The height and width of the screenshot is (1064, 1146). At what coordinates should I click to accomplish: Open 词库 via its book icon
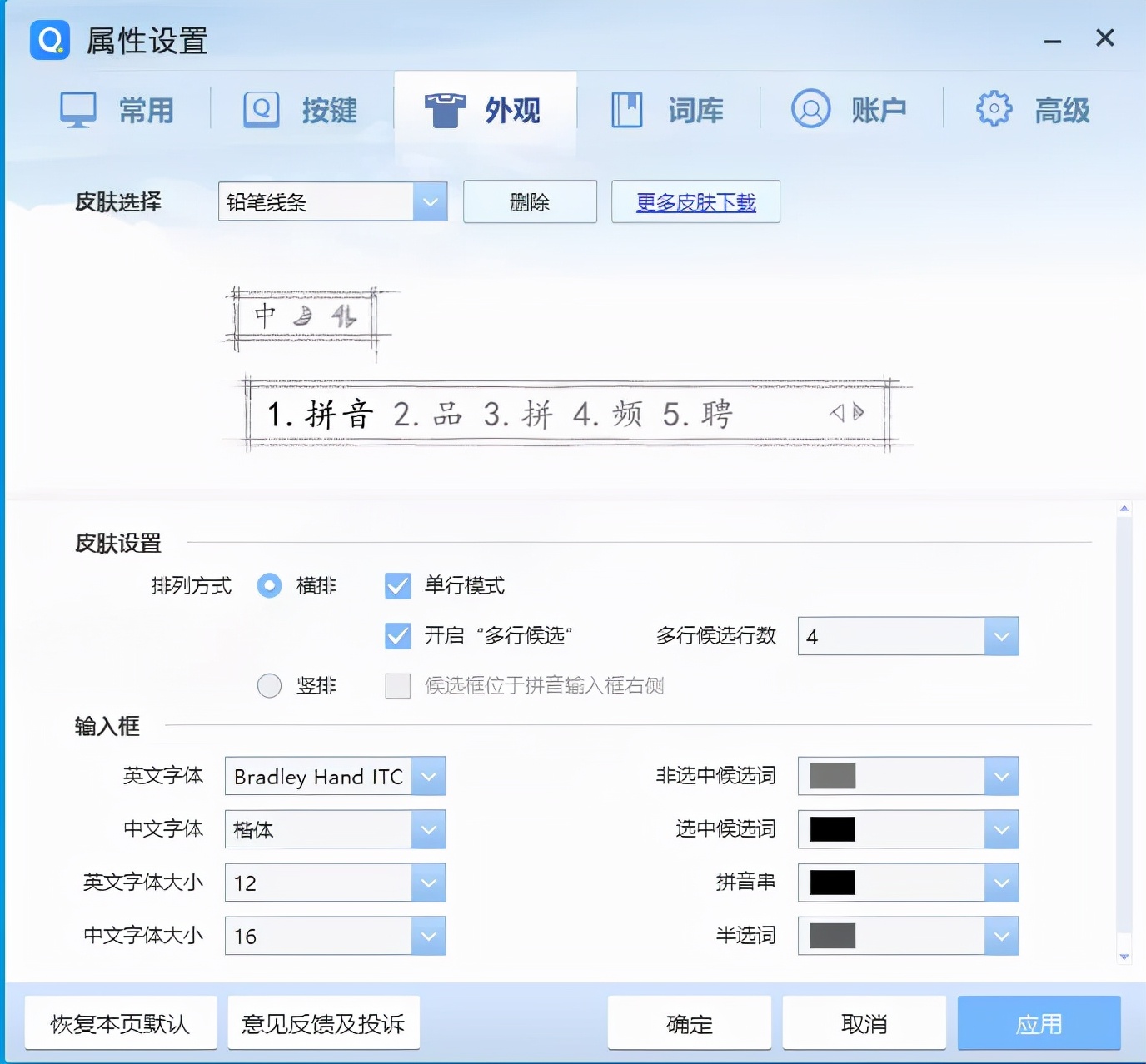pos(626,108)
